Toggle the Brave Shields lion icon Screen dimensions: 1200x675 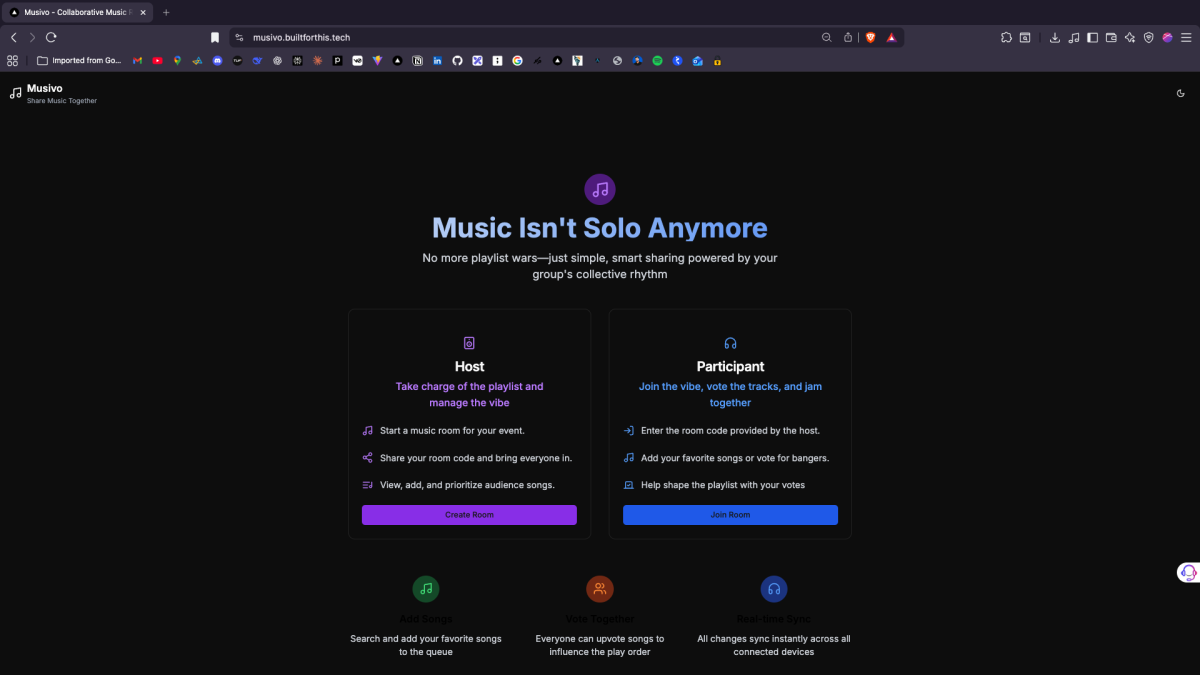[x=869, y=37]
